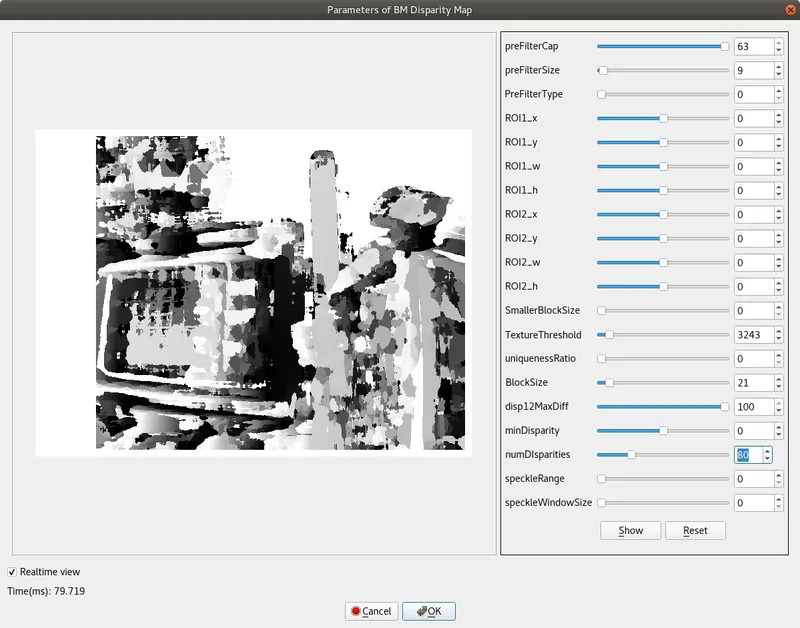The width and height of the screenshot is (800, 628).
Task: Click the TextureThreshold spinbox arrows
Action: tap(779, 335)
